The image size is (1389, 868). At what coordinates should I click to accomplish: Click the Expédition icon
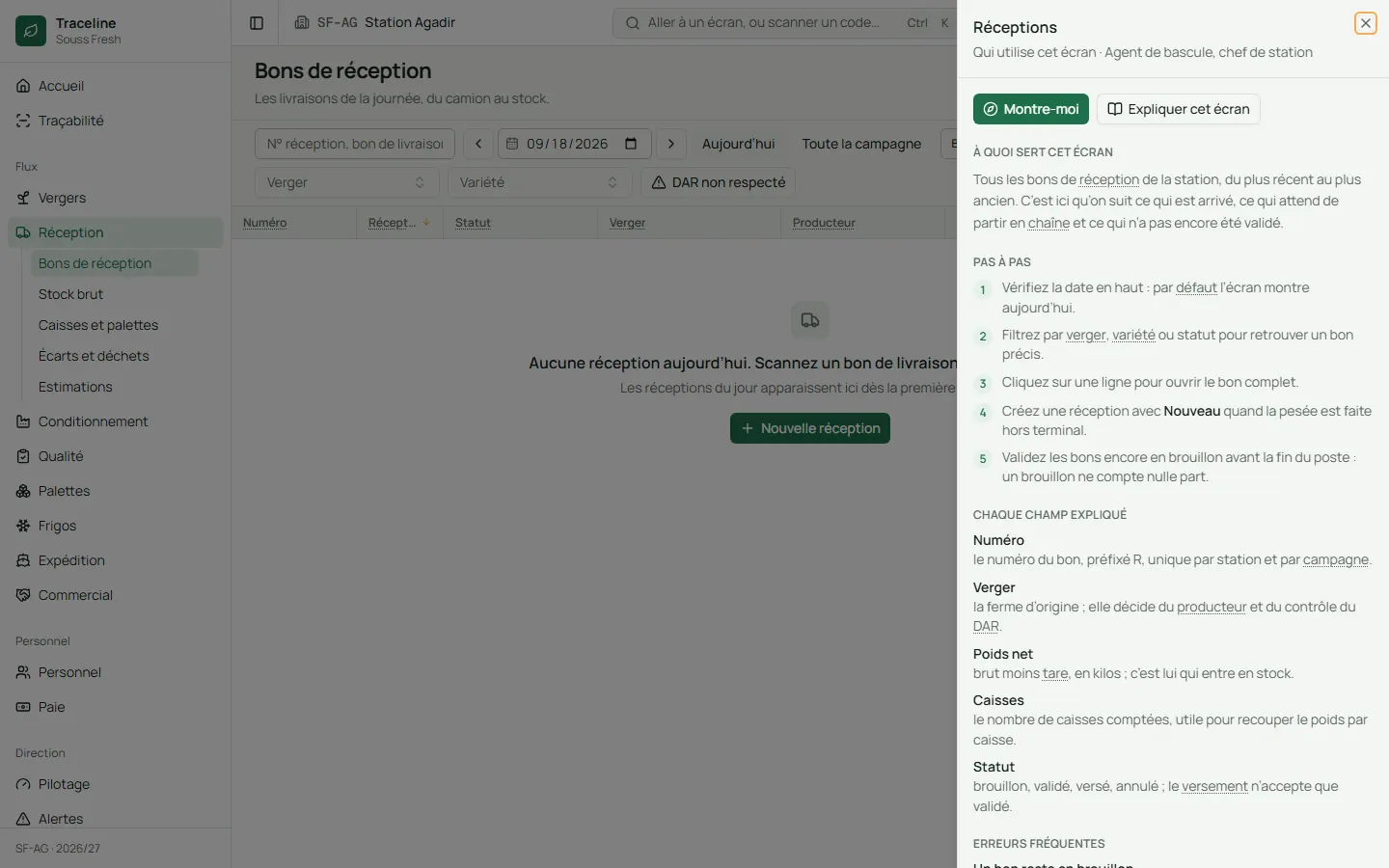[23, 560]
